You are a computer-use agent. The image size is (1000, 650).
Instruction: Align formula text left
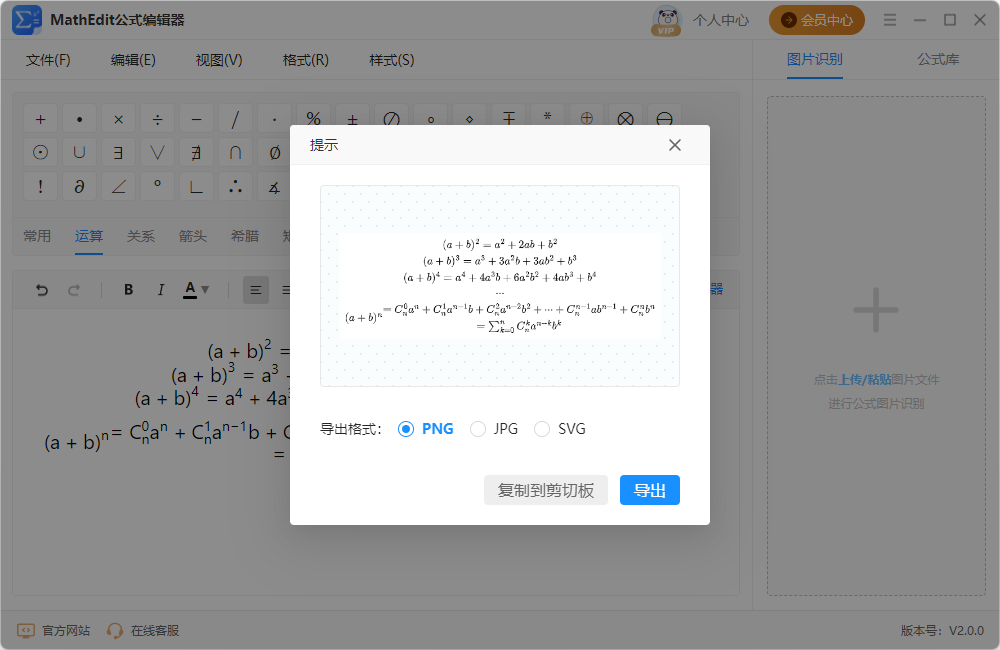(x=256, y=290)
